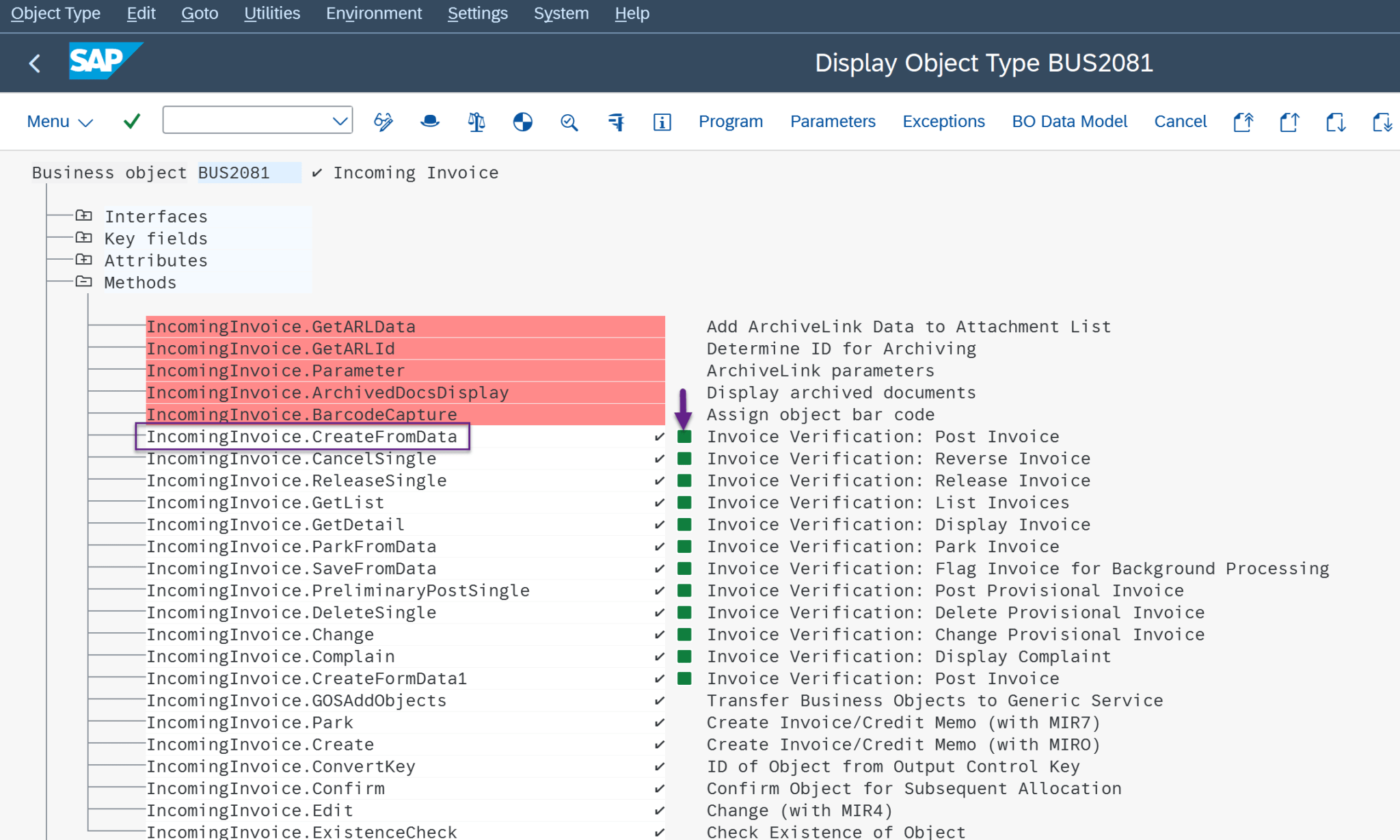The height and width of the screenshot is (840, 1400).
Task: Expand the Key fields folder
Action: coord(84,238)
